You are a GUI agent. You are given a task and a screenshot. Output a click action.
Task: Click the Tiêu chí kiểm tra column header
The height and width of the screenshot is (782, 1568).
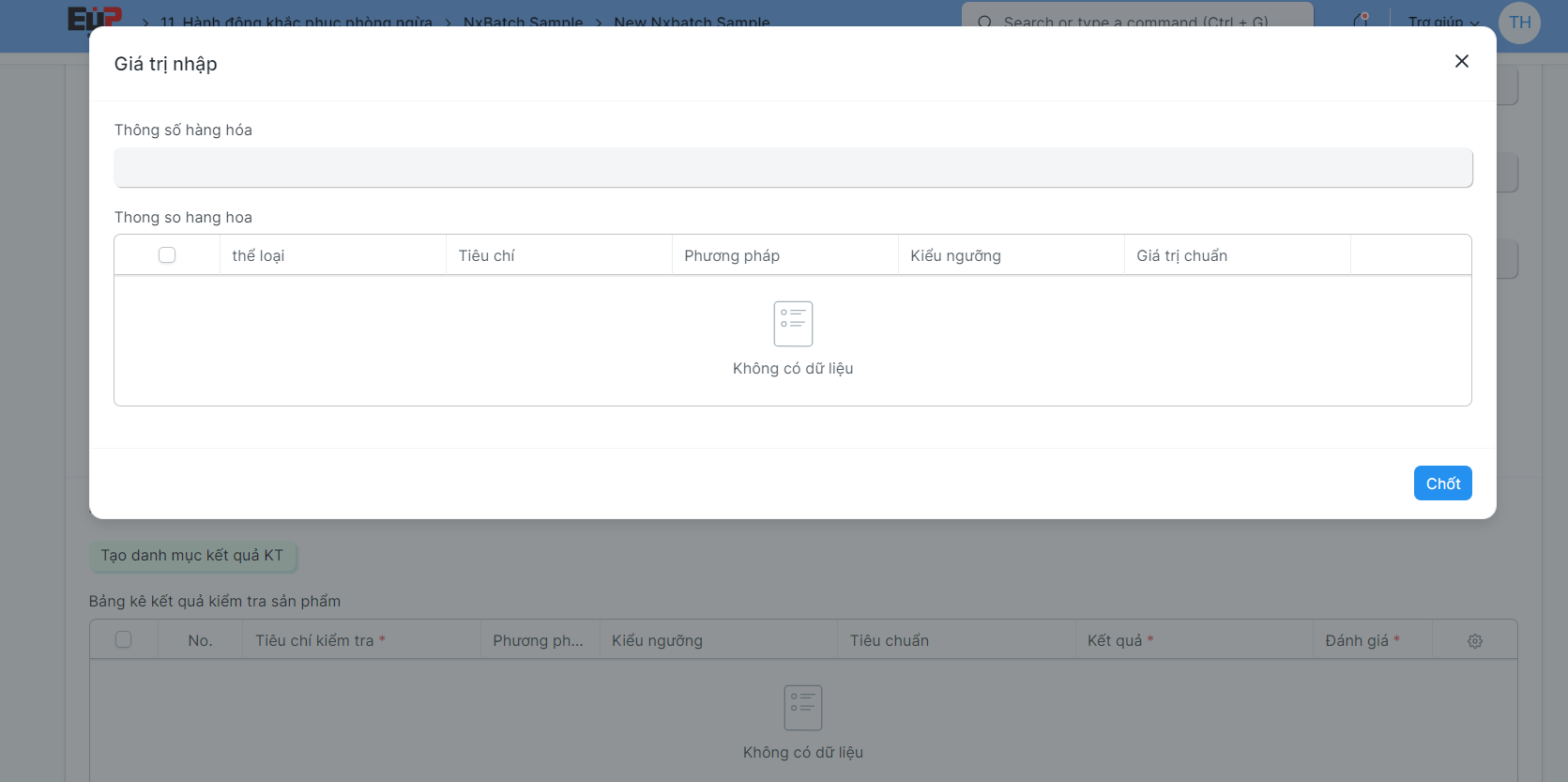point(314,640)
